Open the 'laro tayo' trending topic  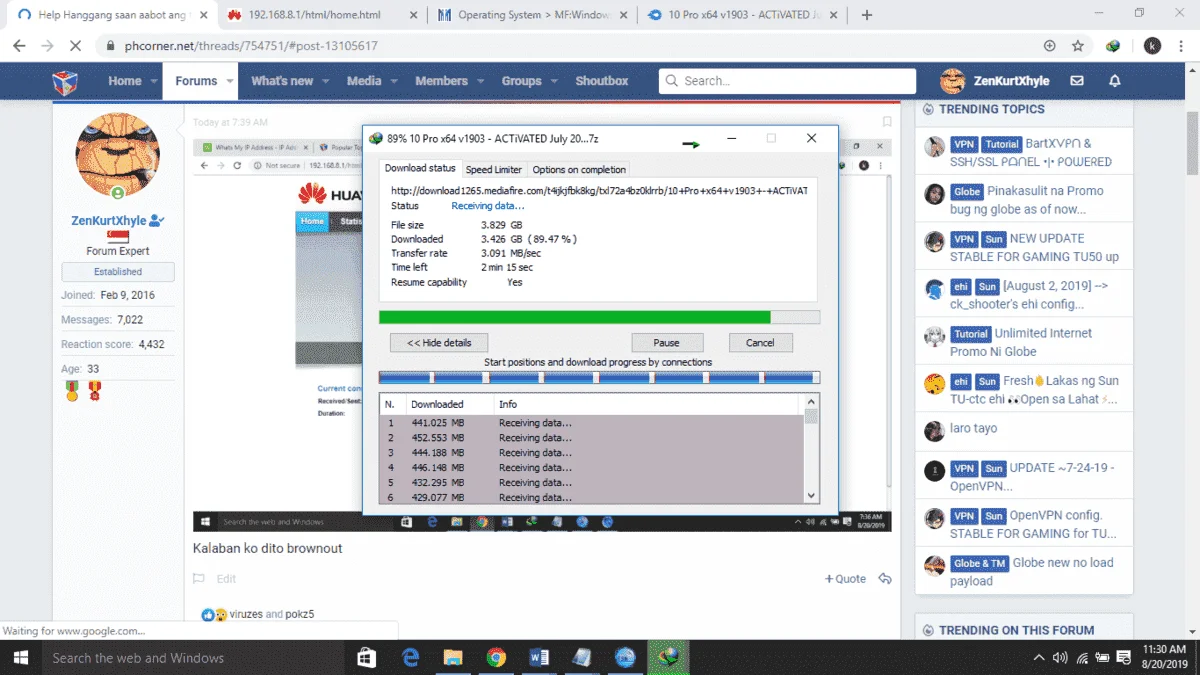click(973, 428)
